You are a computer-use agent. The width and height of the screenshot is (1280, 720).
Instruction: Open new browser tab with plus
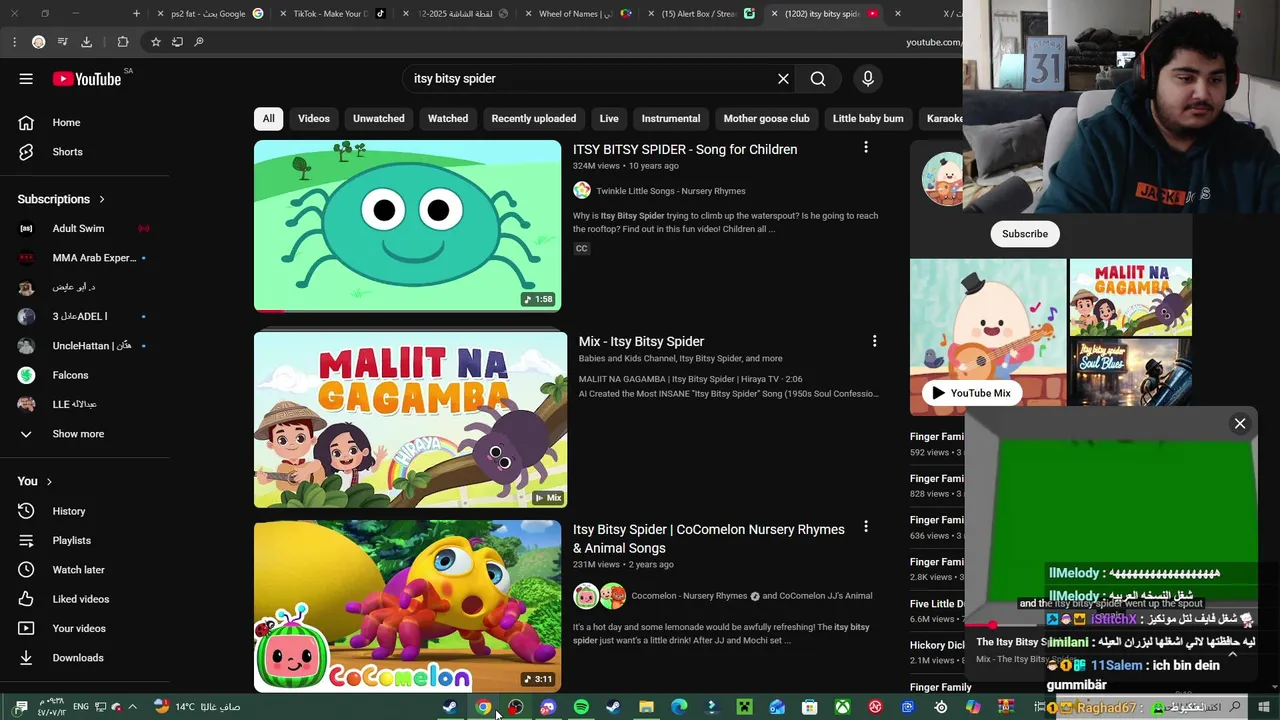[x=136, y=14]
